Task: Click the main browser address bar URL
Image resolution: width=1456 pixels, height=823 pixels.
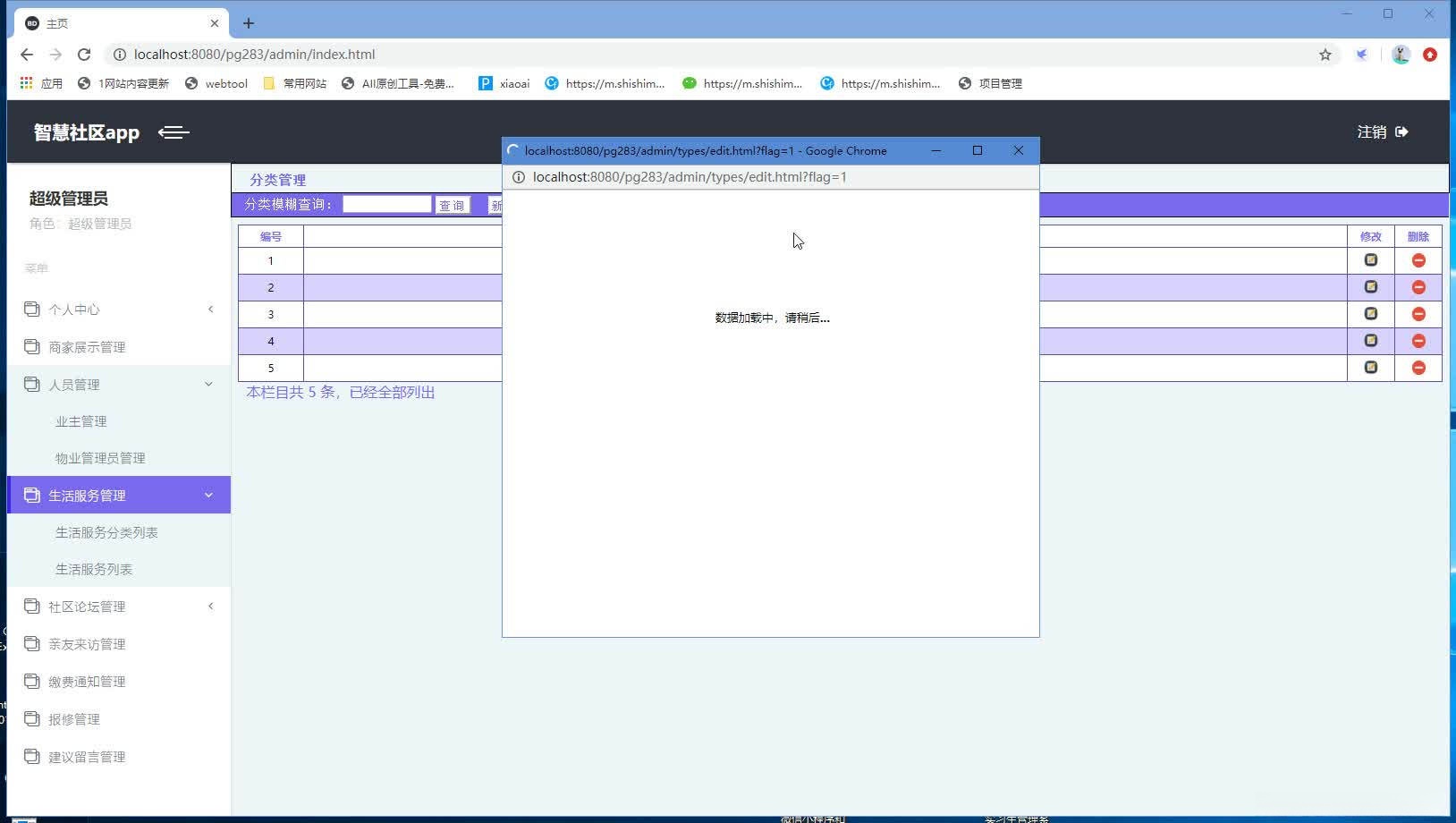Action: [x=255, y=55]
